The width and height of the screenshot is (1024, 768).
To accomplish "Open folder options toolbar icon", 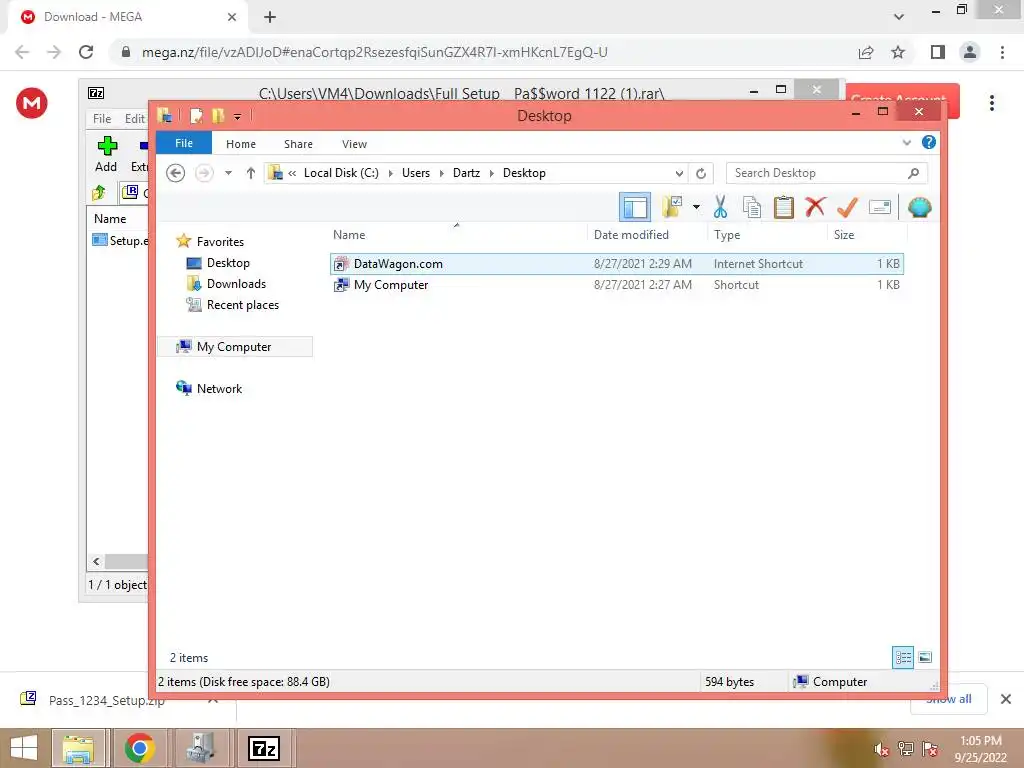I will 671,207.
